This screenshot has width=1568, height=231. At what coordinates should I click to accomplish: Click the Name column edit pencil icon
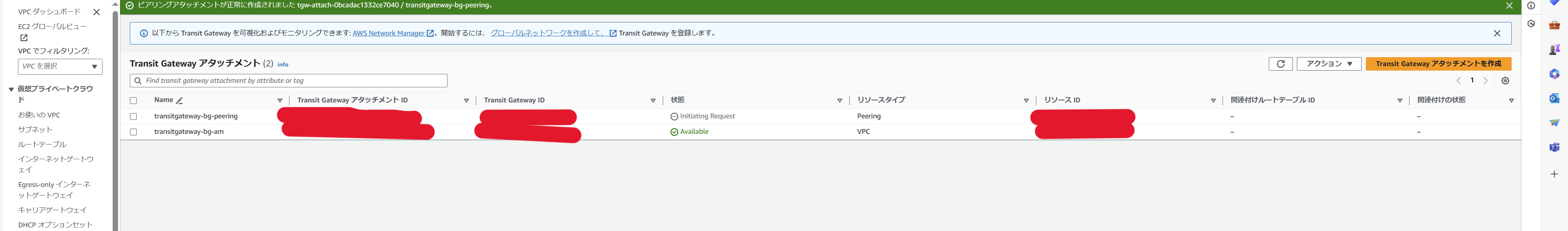pyautogui.click(x=180, y=100)
